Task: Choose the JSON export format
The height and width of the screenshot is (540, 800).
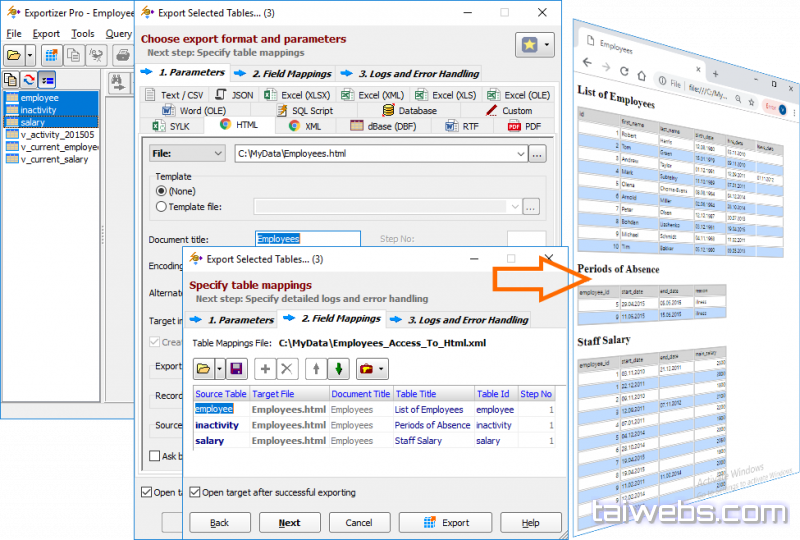Action: tap(235, 95)
